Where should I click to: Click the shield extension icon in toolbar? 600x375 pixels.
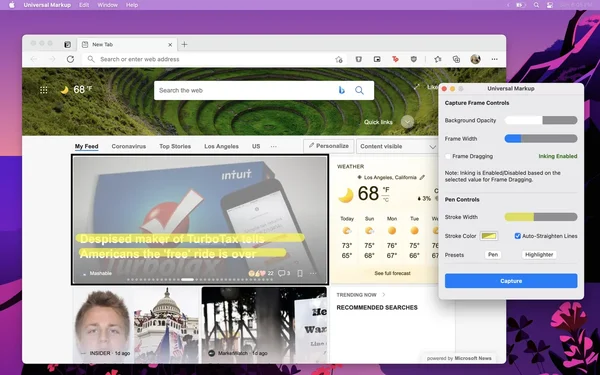point(359,59)
